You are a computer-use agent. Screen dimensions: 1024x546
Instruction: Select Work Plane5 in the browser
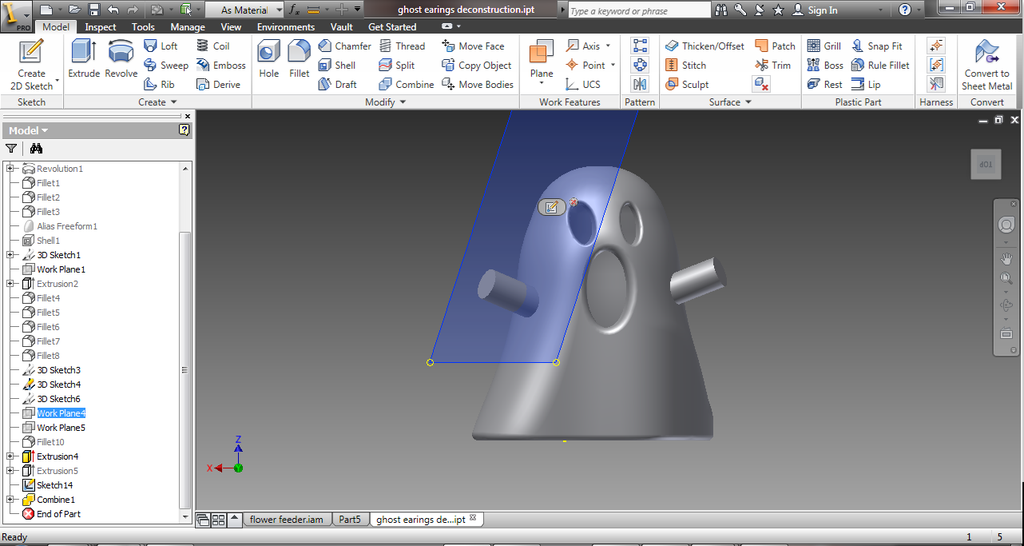pyautogui.click(x=61, y=428)
